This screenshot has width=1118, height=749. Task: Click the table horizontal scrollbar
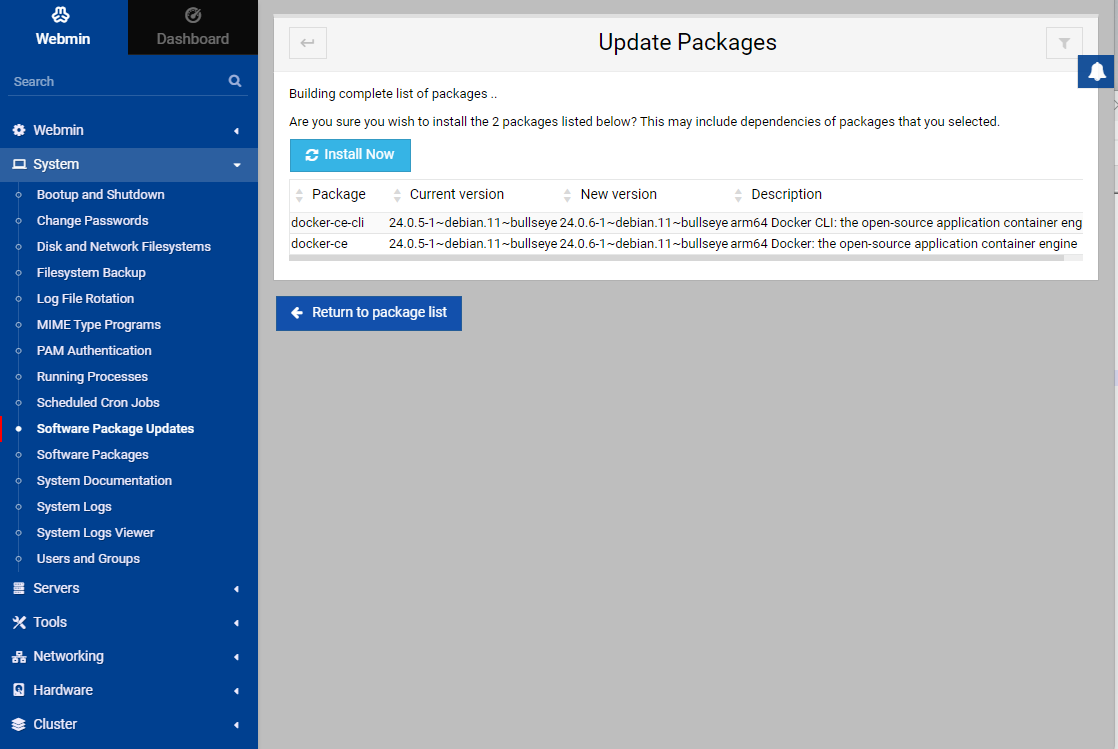point(677,258)
